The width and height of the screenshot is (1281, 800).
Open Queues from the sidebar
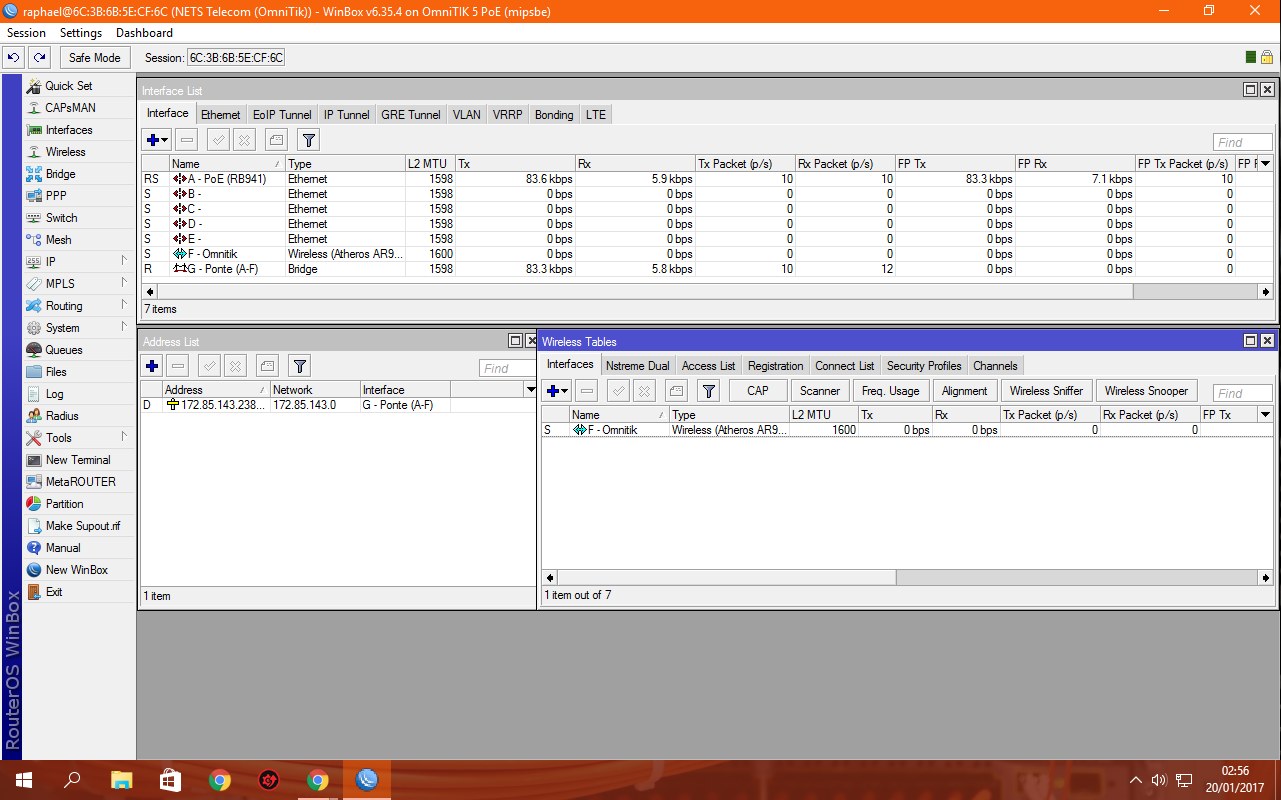click(x=64, y=350)
